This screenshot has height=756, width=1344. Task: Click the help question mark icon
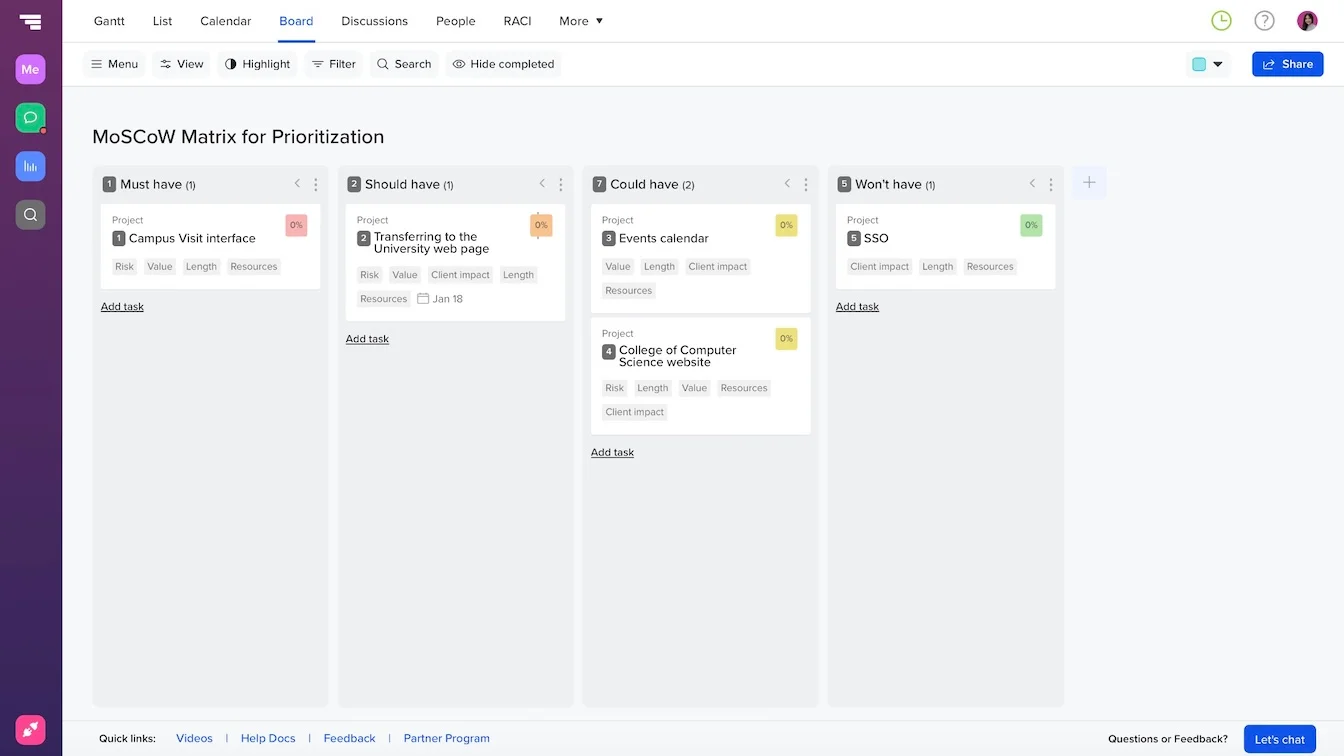tap(1263, 19)
